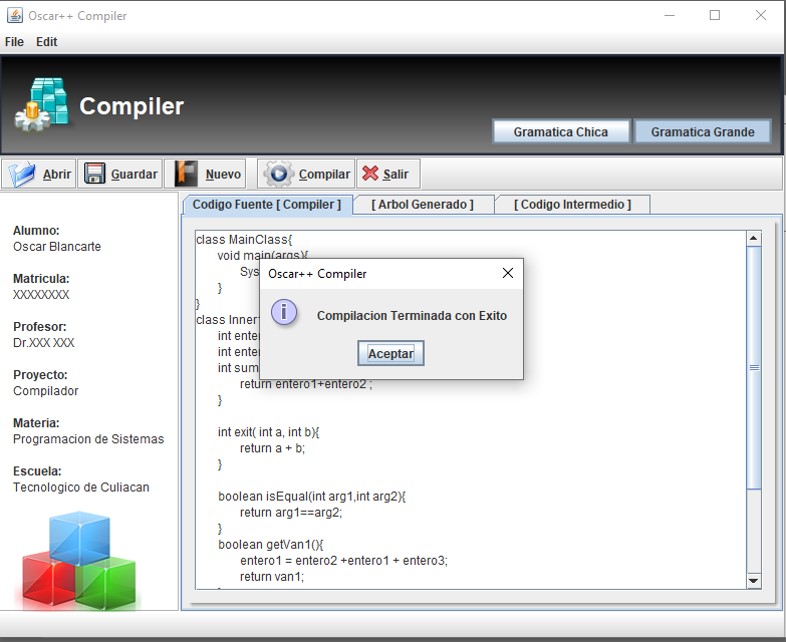
Task: Click the Salir button label
Action: pos(396,174)
